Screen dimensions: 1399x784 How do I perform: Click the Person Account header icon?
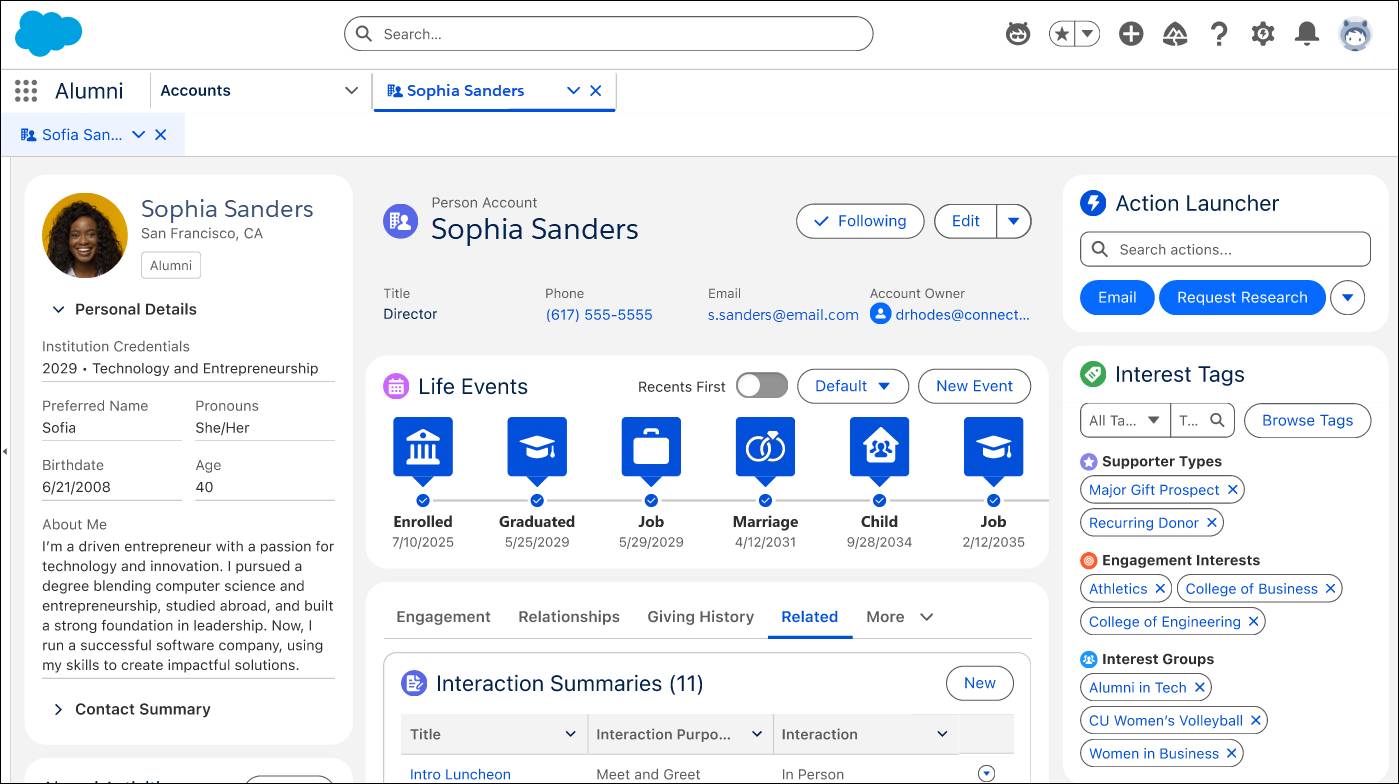click(x=400, y=221)
